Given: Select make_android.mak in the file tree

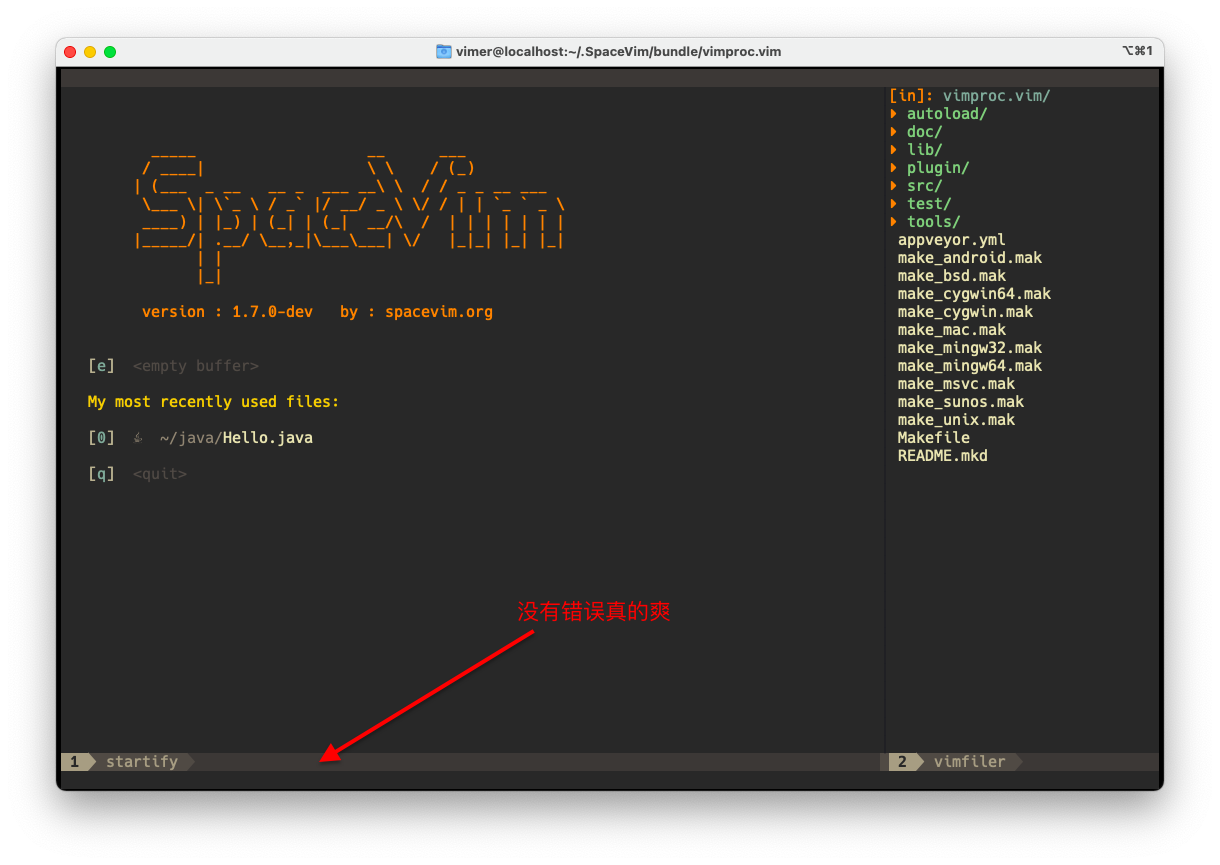Looking at the screenshot, I should click(x=970, y=258).
